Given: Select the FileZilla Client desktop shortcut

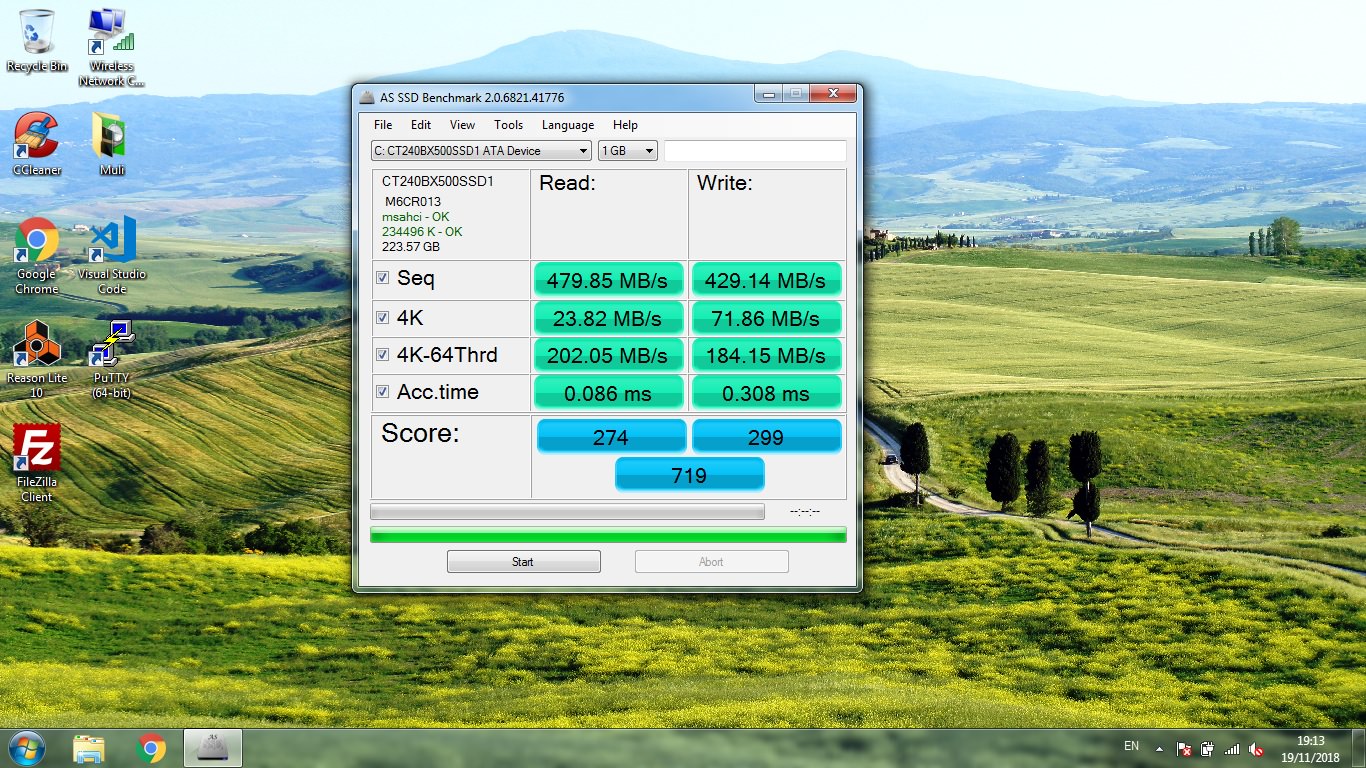Looking at the screenshot, I should 37,463.
